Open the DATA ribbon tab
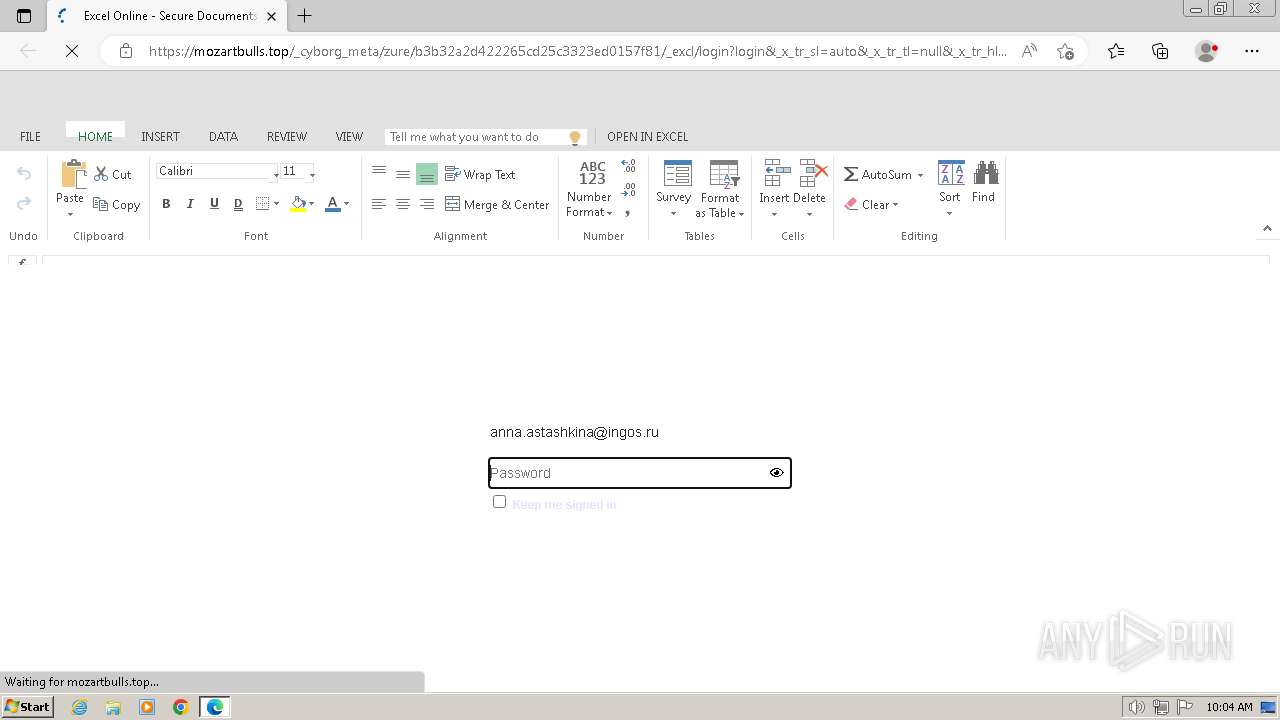This screenshot has height=720, width=1280. pos(223,137)
